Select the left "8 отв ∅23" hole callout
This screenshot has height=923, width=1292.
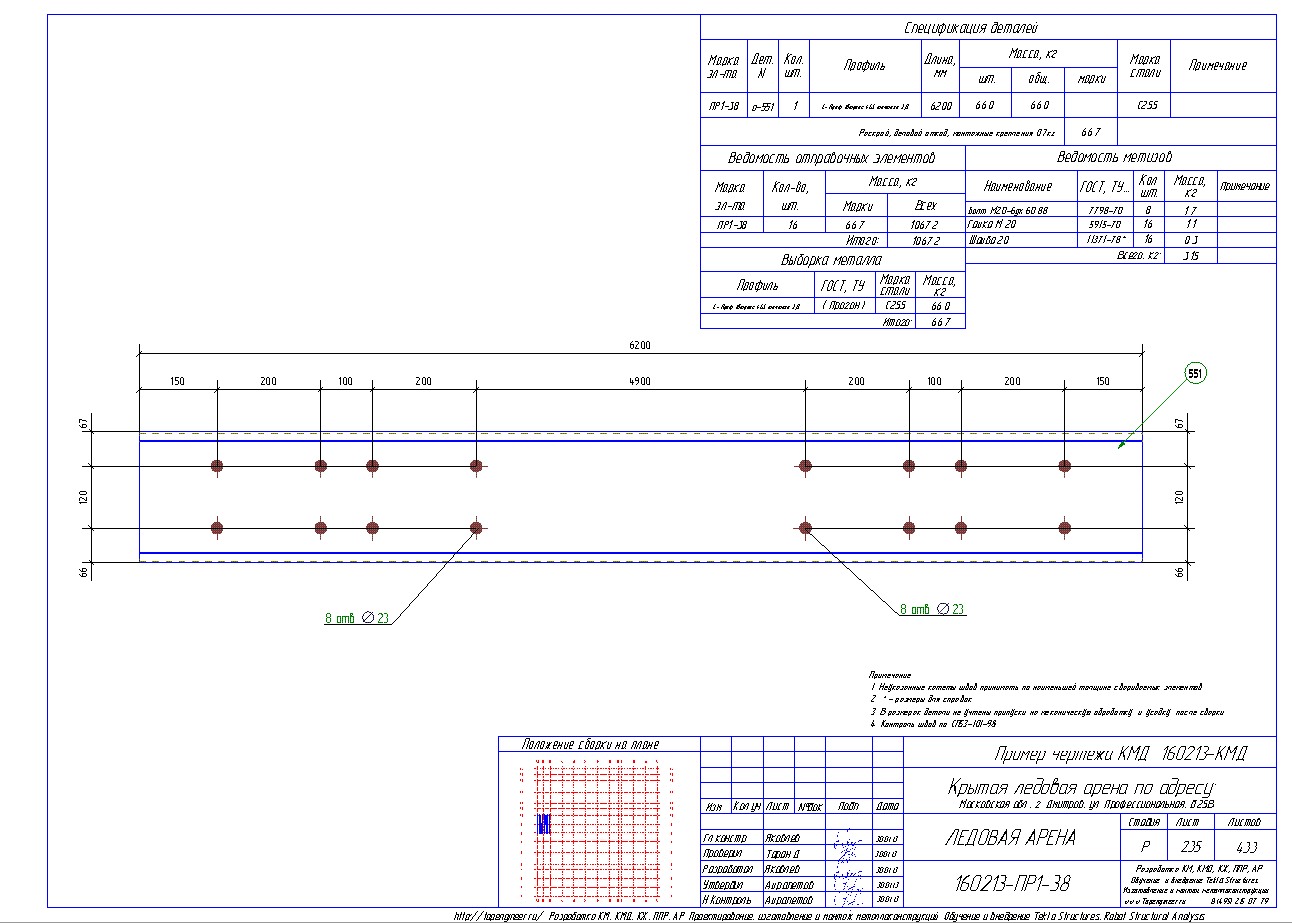click(356, 618)
